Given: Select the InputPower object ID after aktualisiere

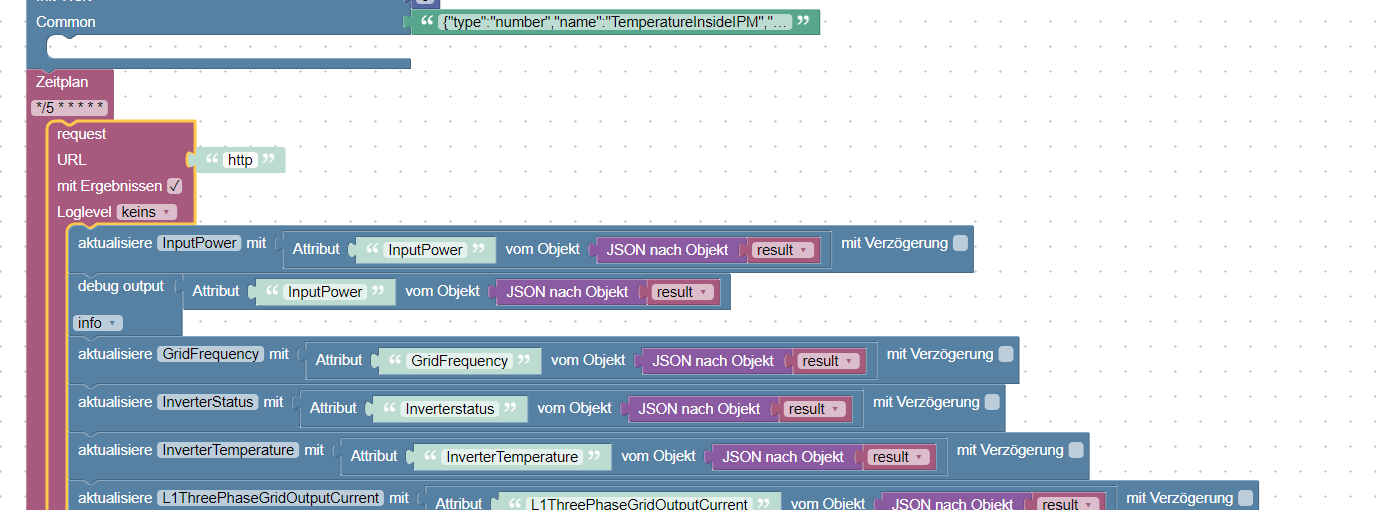Looking at the screenshot, I should point(200,243).
